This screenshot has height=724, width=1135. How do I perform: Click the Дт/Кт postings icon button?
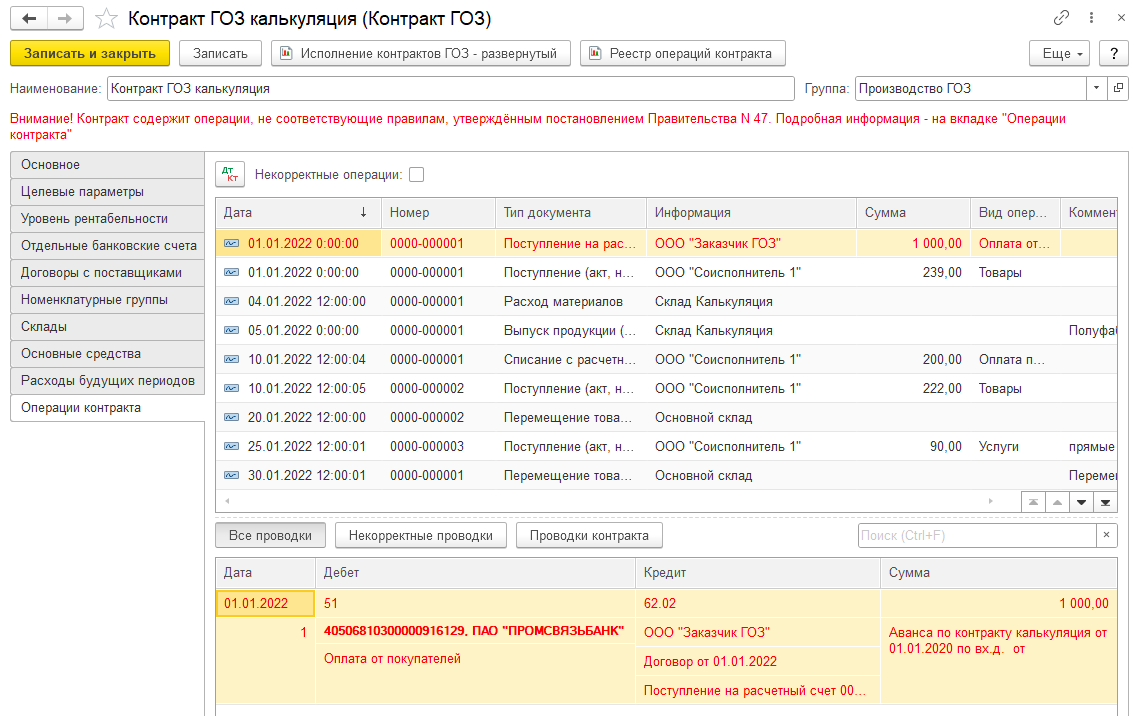tap(230, 174)
